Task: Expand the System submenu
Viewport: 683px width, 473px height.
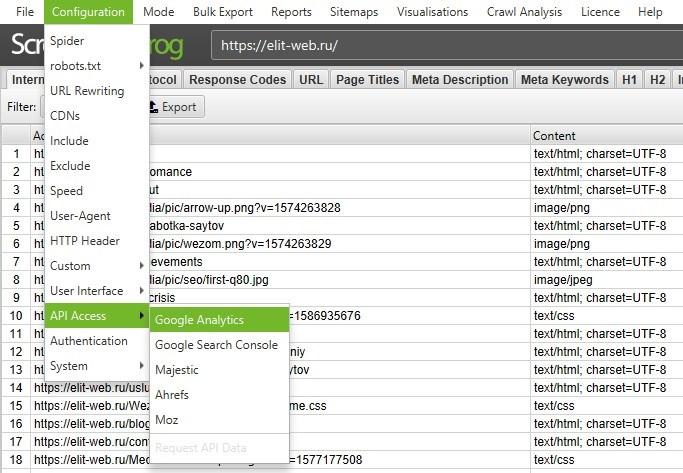Action: click(x=97, y=366)
